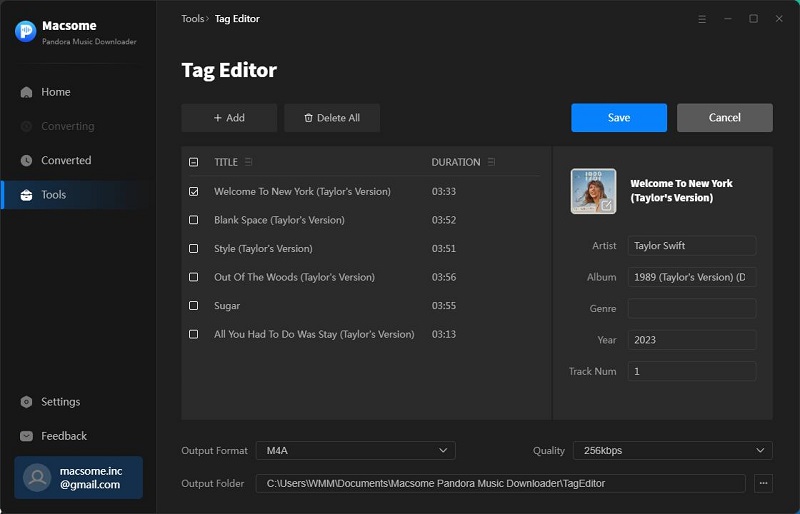Click the Tools toolbox icon

pyautogui.click(x=27, y=195)
